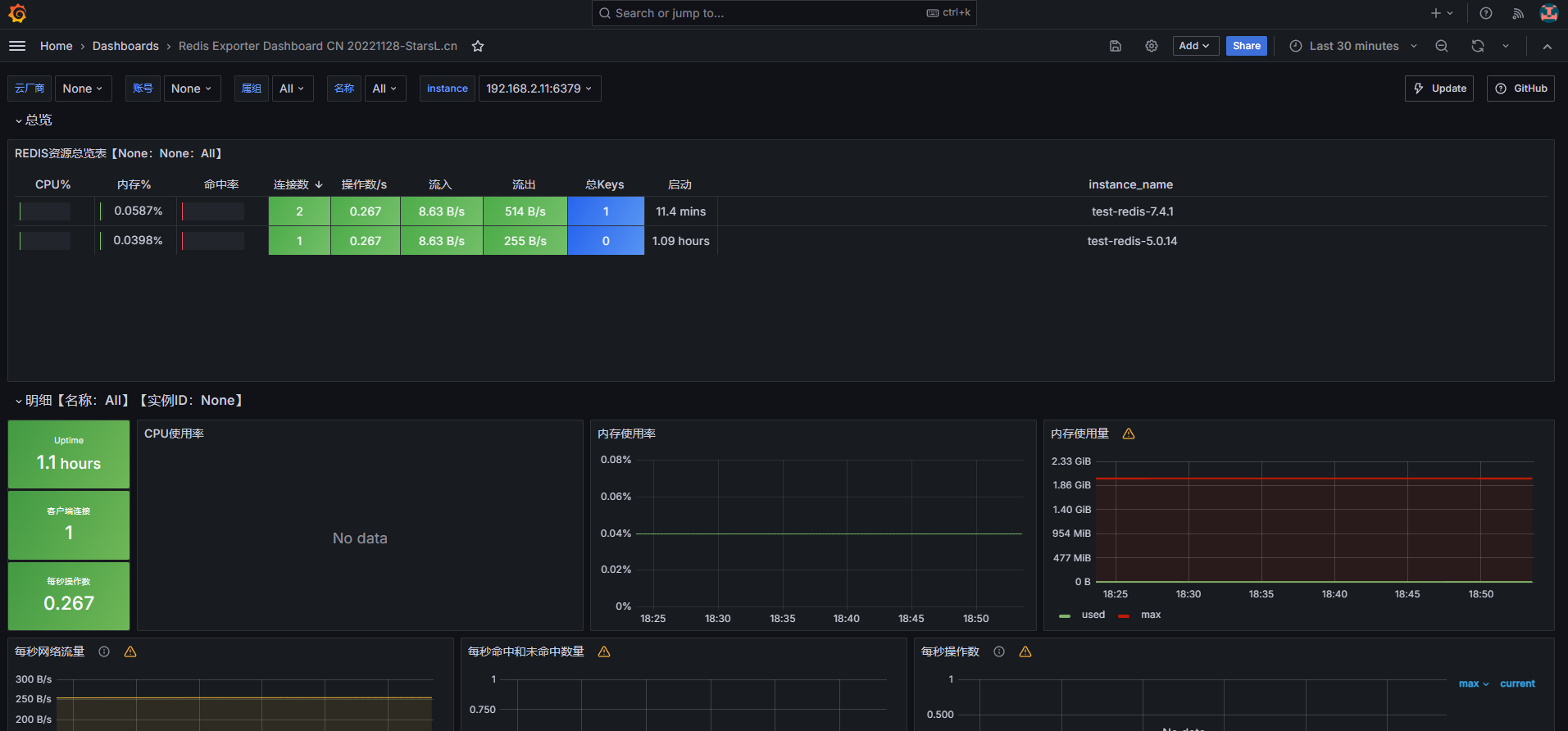
Task: Open the 客户端连接 stat panel
Action: point(69,525)
